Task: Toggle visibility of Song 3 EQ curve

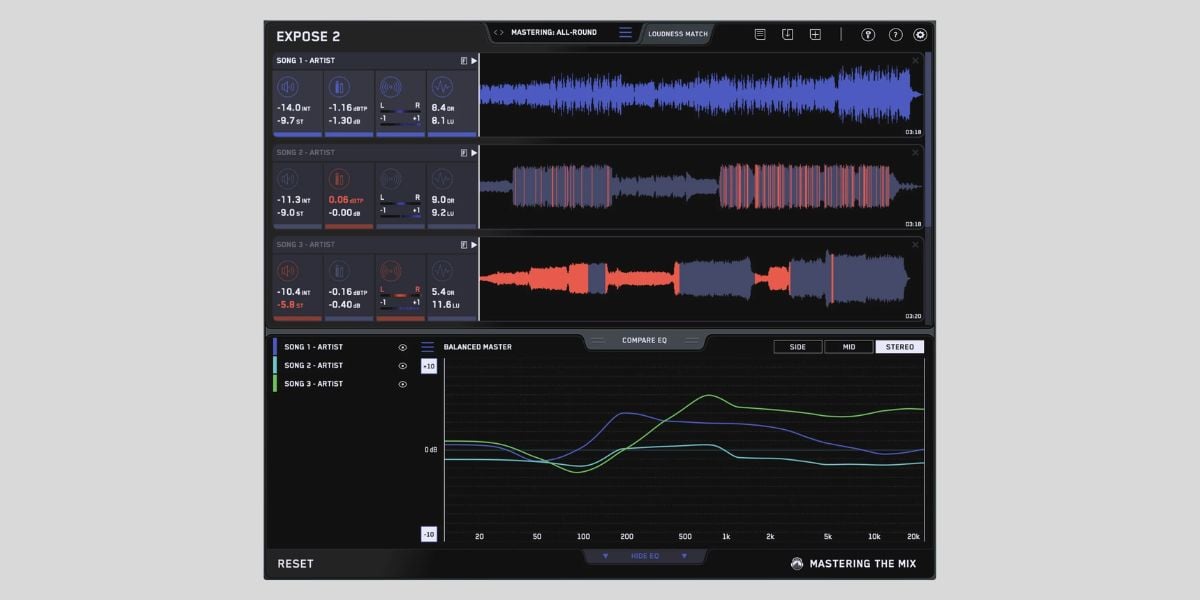Action: pos(403,384)
